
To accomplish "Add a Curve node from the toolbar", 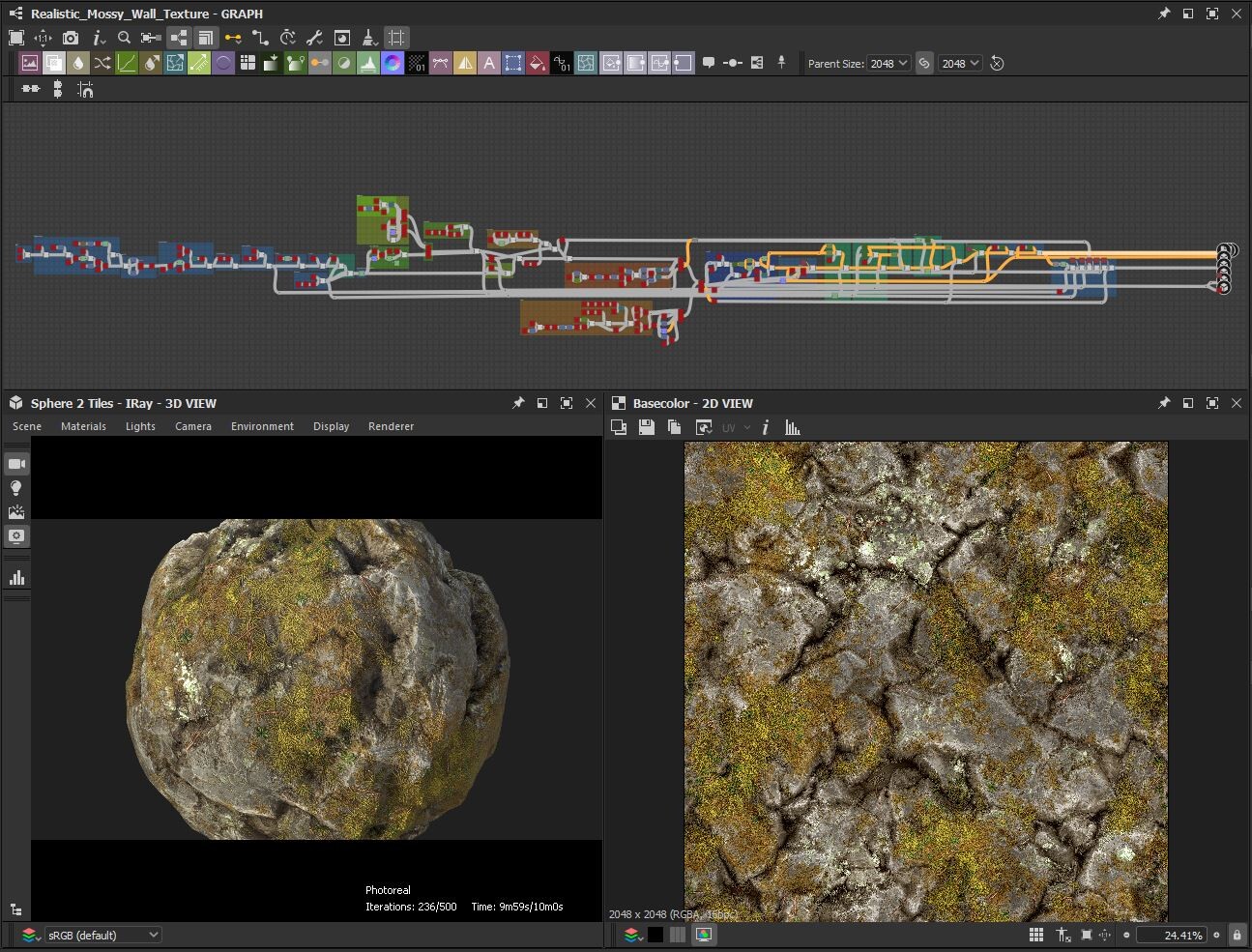I will [127, 64].
